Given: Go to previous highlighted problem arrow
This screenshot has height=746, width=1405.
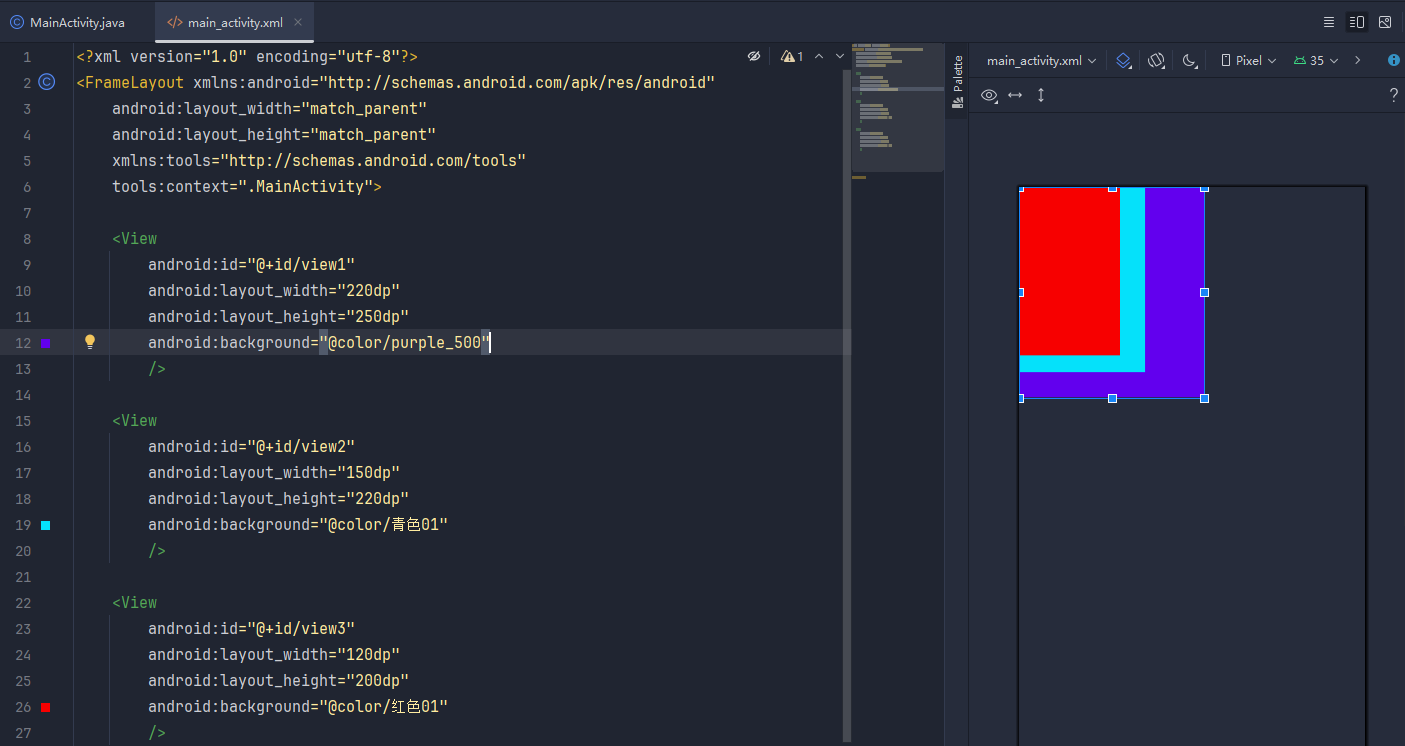Looking at the screenshot, I should [819, 57].
